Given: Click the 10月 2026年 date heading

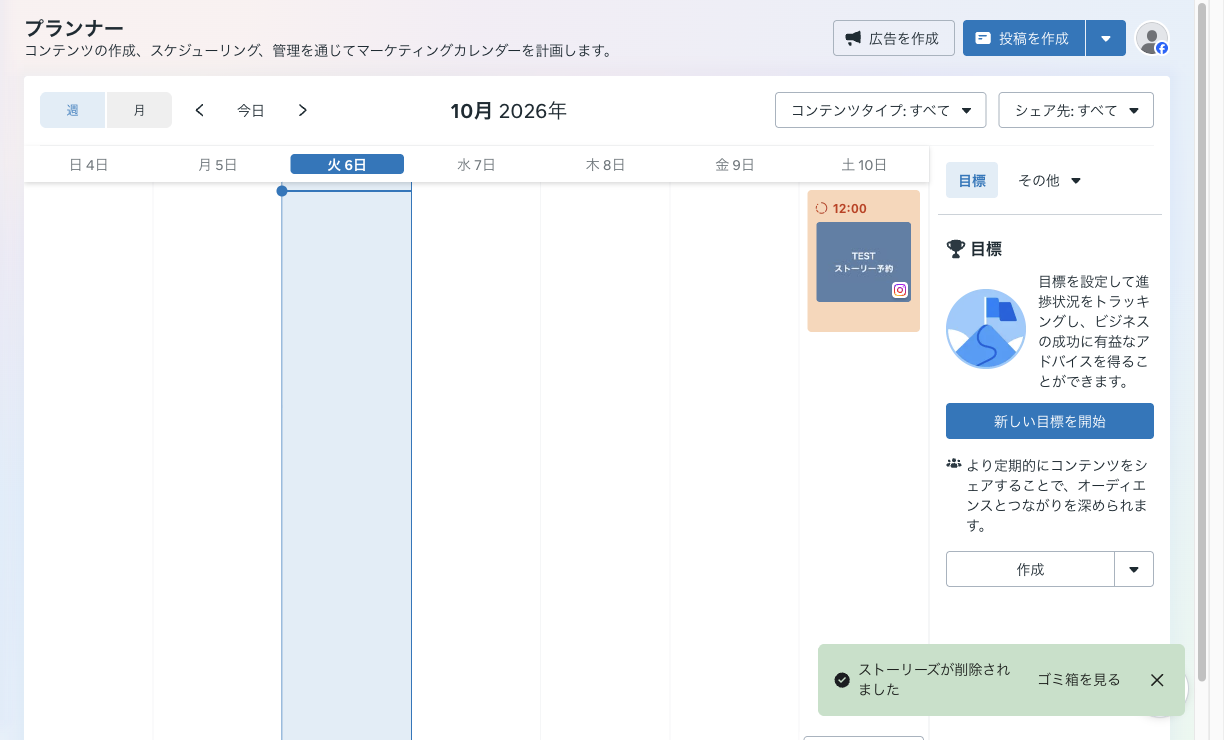Looking at the screenshot, I should tap(508, 110).
